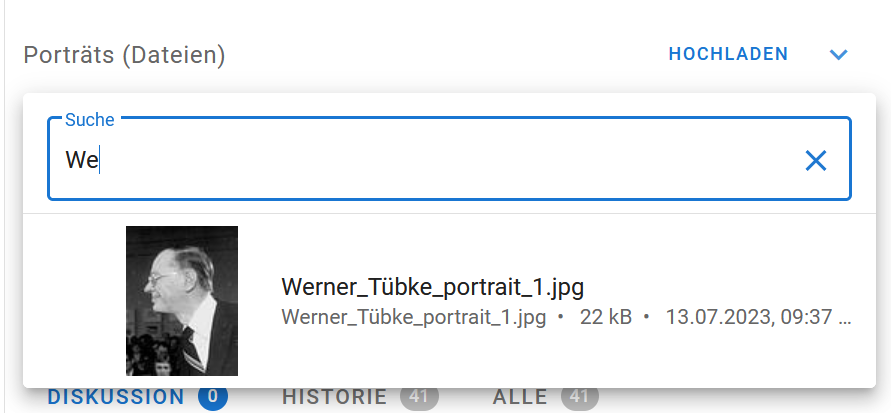Select the Werner_Tübke_portrait_1.jpg result title
The height and width of the screenshot is (413, 891).
(x=432, y=287)
